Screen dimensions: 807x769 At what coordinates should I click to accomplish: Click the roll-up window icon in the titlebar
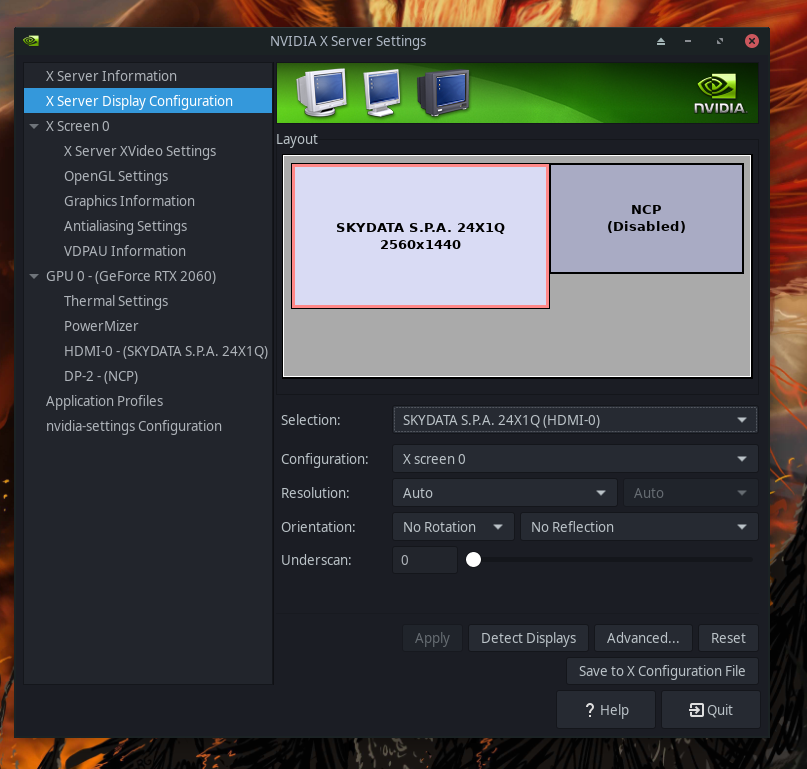click(660, 41)
